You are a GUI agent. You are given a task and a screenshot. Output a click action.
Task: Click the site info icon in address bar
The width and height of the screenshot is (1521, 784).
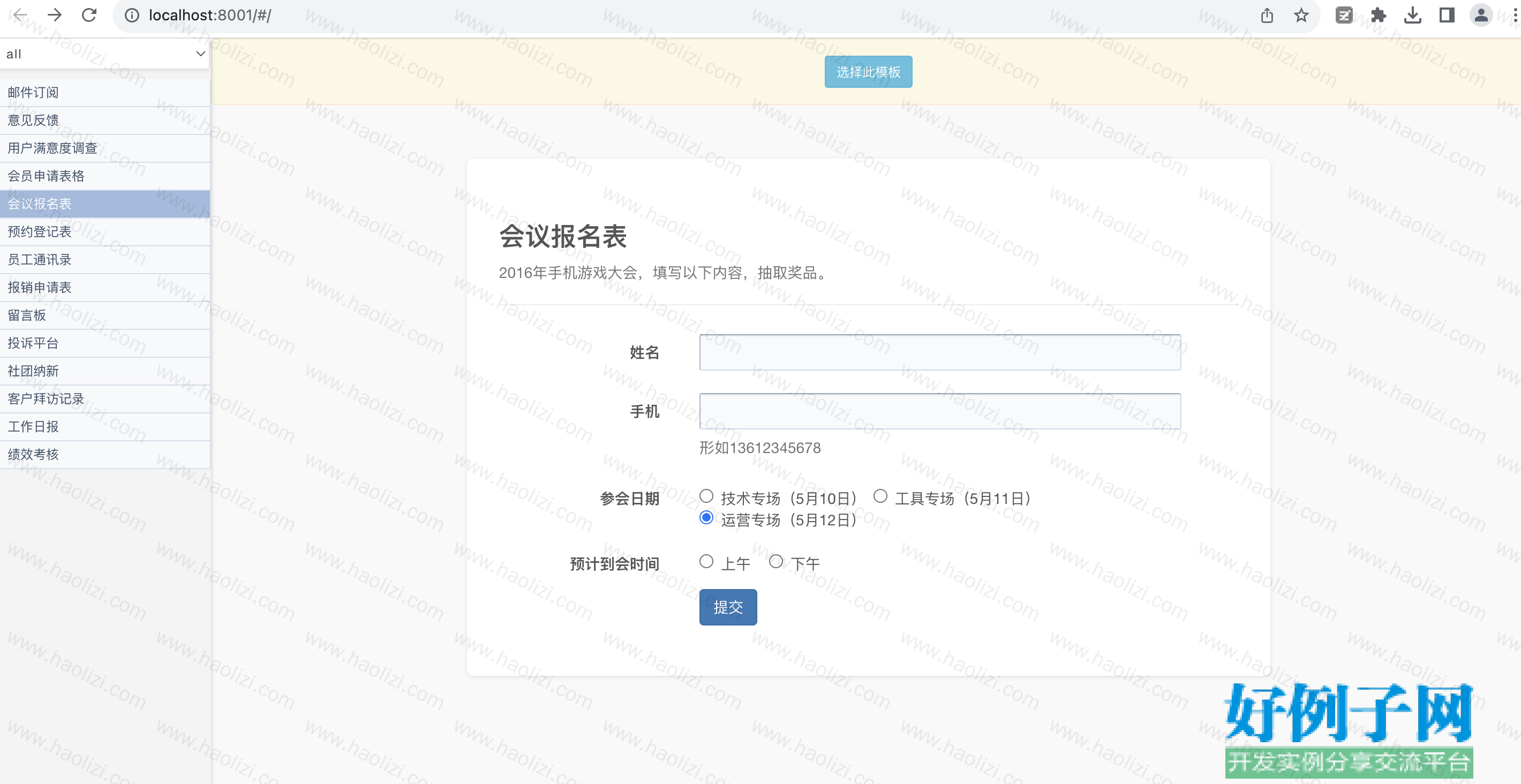pos(132,16)
